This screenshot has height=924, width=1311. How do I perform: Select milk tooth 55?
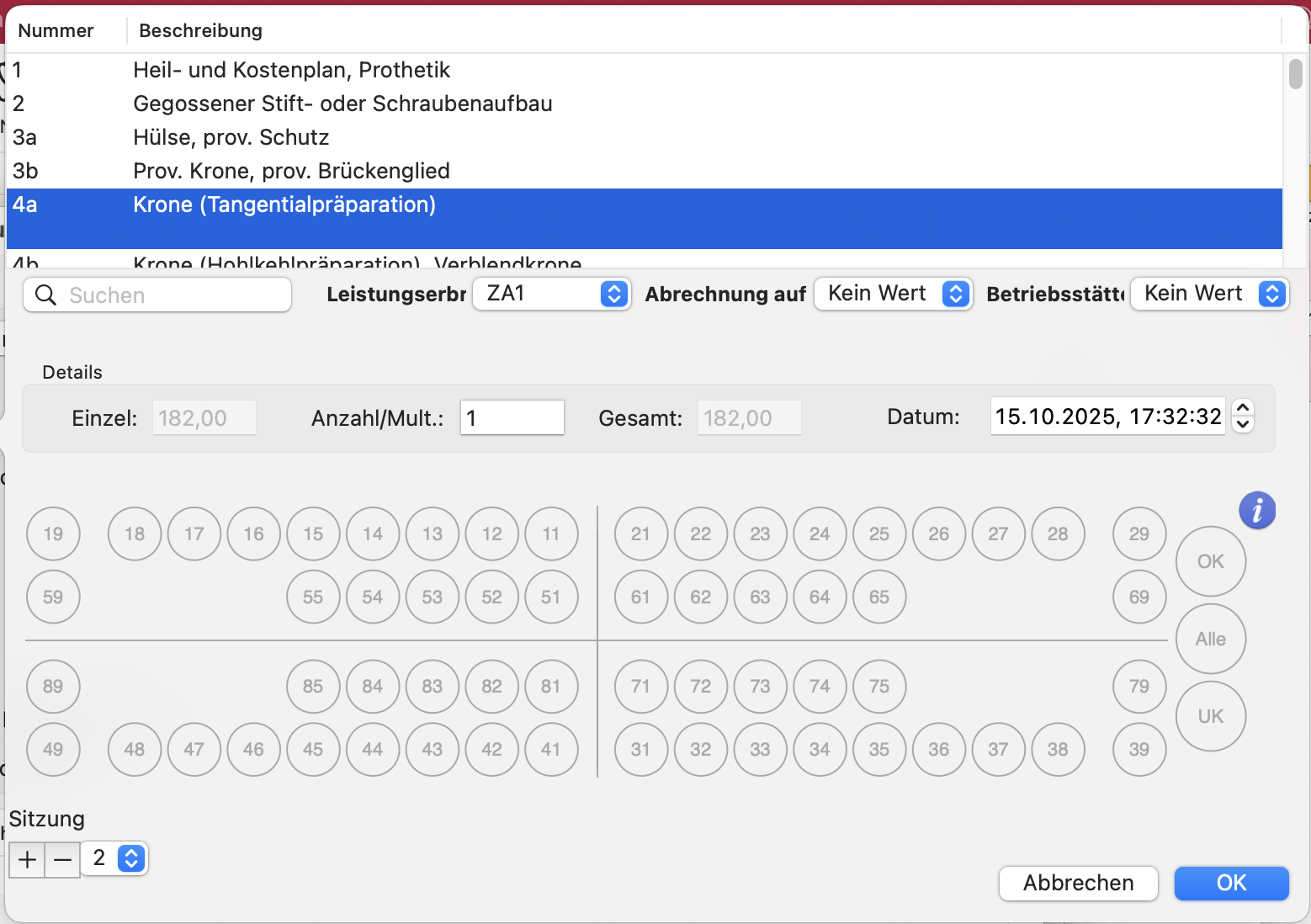click(x=313, y=597)
